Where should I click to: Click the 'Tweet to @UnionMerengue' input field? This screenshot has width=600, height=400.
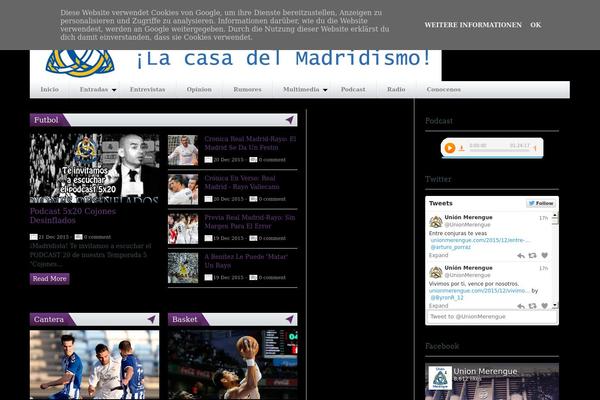492,317
